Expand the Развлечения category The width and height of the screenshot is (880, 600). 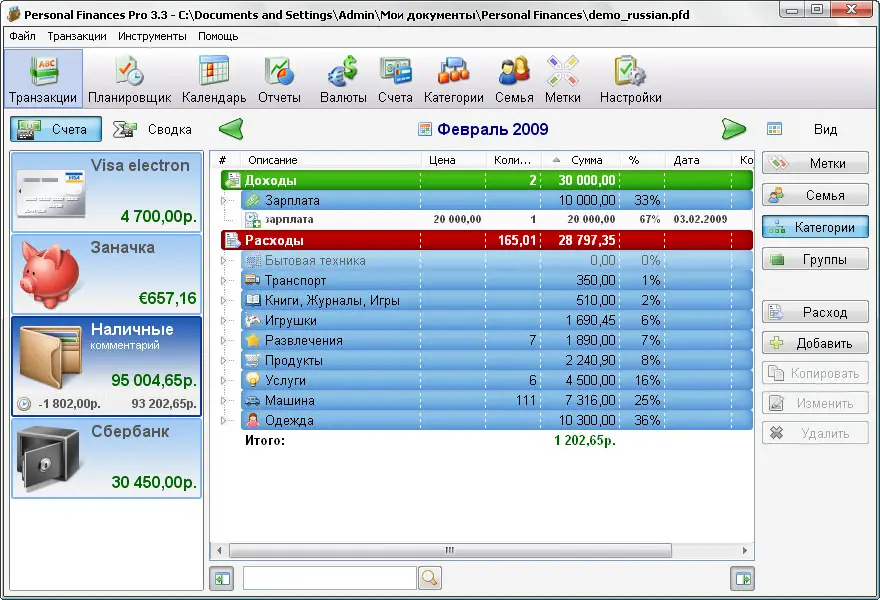(x=223, y=340)
